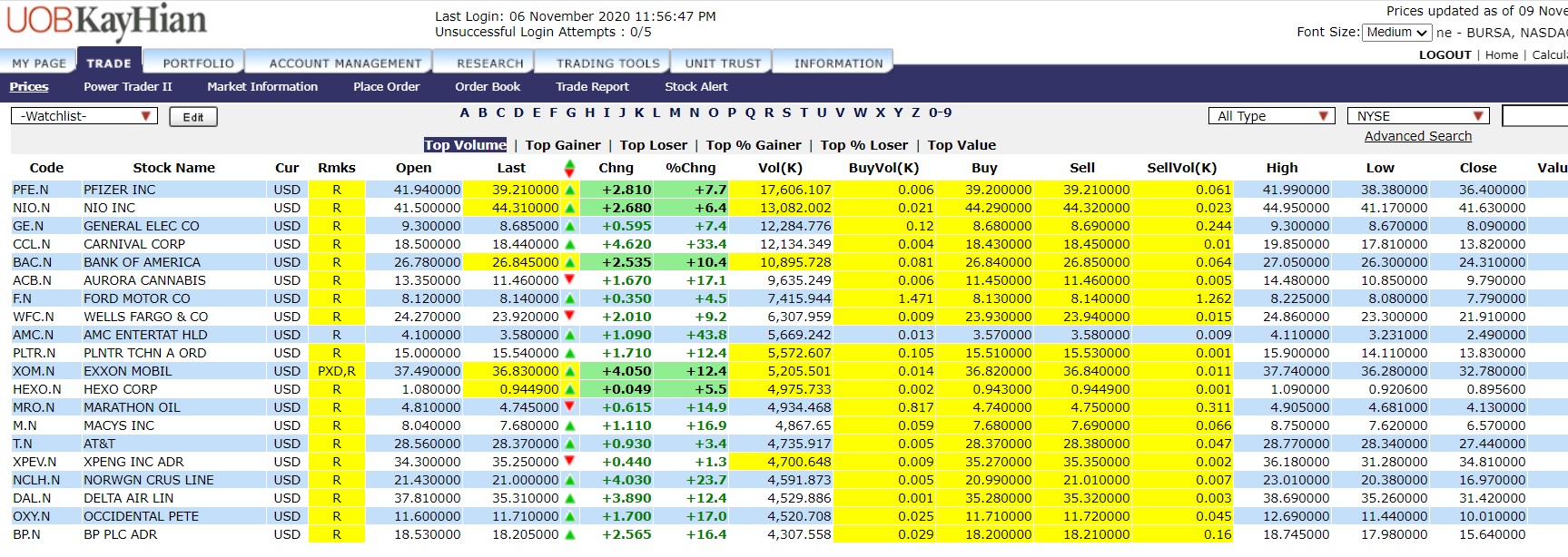Screen dimensions: 1568x557
Task: Open the UNIT TRUST tab
Action: click(x=723, y=64)
